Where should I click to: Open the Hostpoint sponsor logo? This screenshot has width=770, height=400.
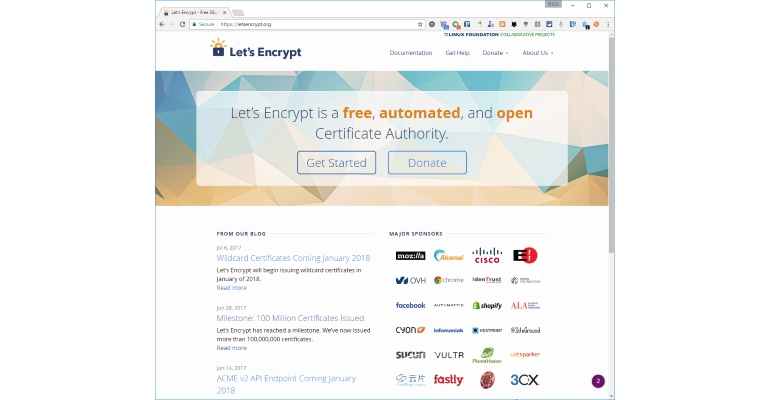(487, 330)
